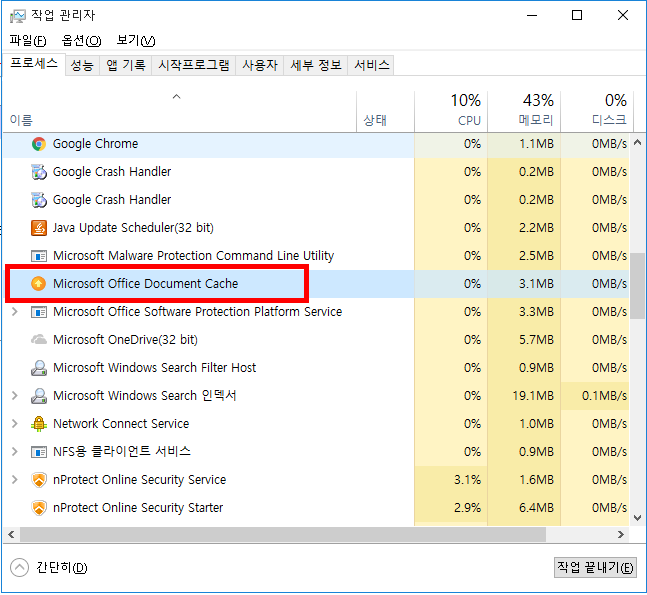Select nProtect Online Security Starter text

[138, 508]
